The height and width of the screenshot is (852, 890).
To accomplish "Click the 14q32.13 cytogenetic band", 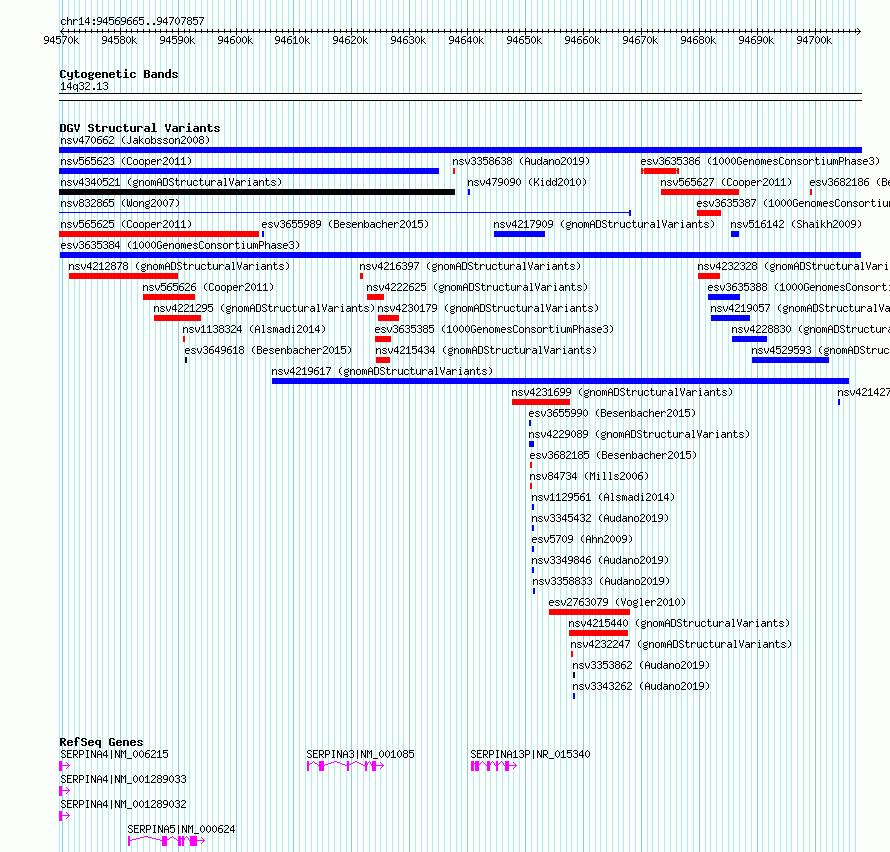I will (x=460, y=97).
